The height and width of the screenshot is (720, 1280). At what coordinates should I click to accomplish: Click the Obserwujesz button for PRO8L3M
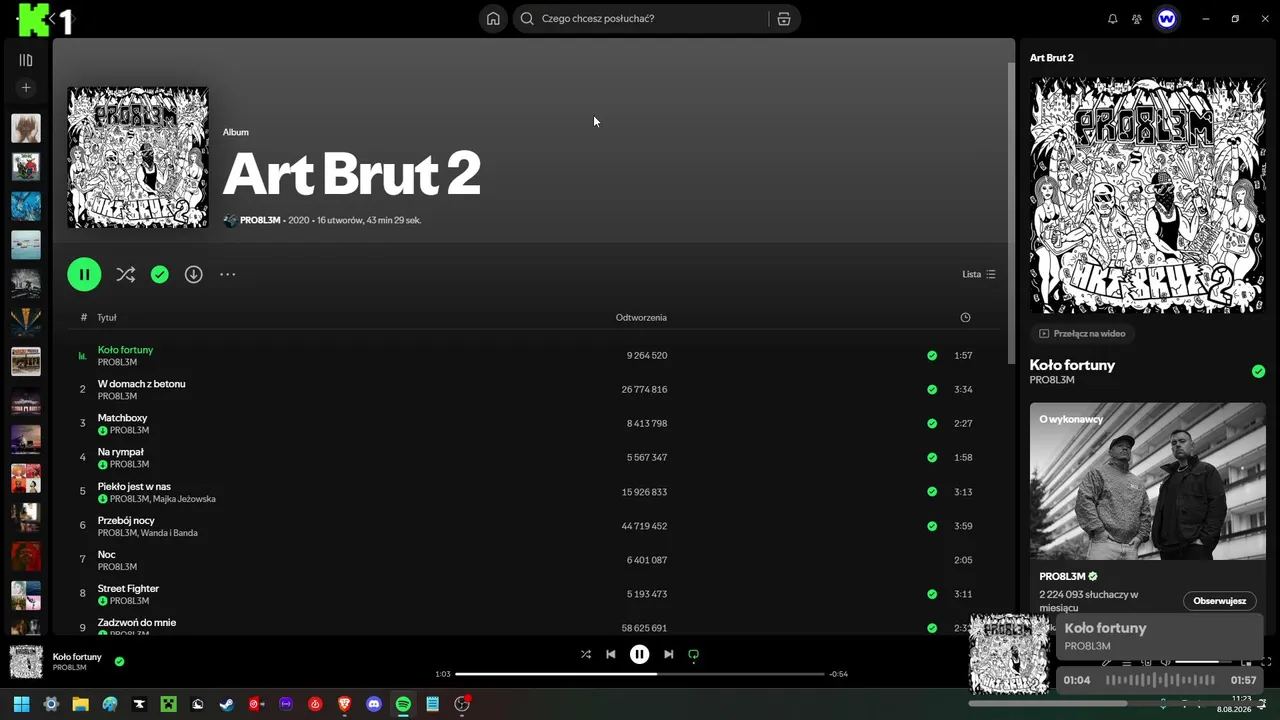[x=1219, y=601]
